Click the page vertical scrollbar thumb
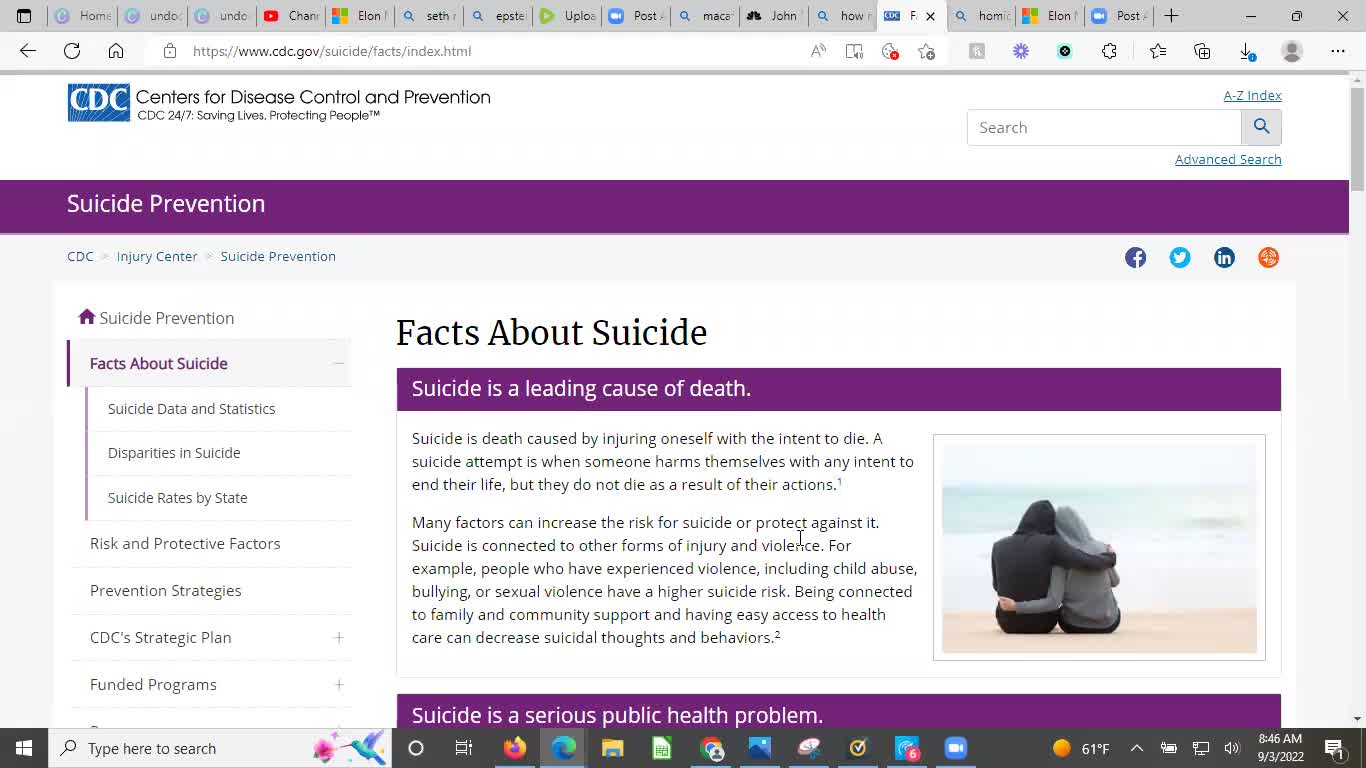The image size is (1366, 768). click(x=1357, y=138)
